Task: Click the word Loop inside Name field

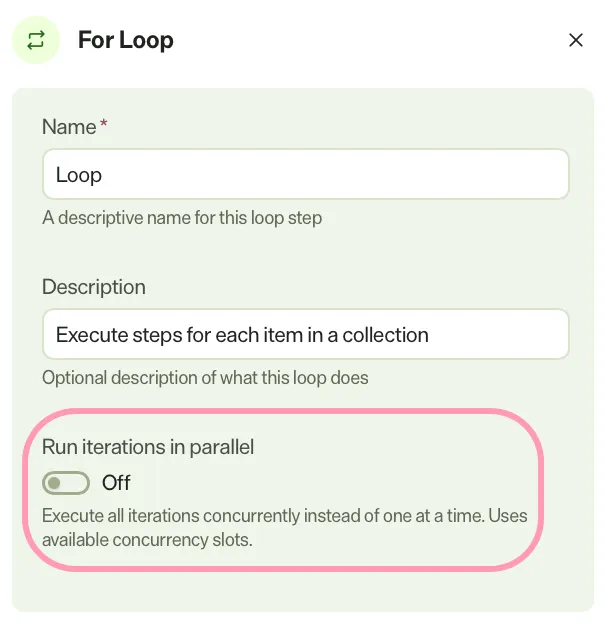Action: (79, 175)
